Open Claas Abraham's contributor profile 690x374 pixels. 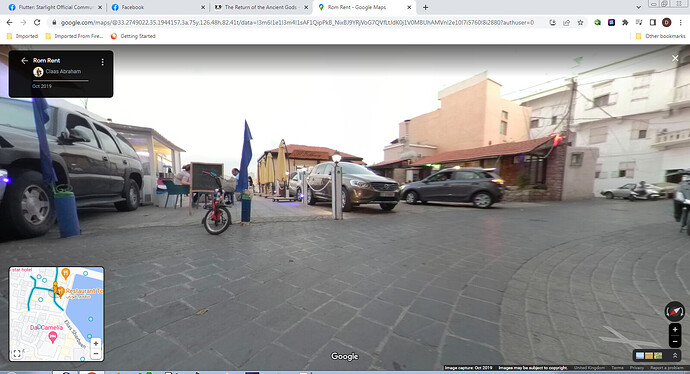point(58,71)
